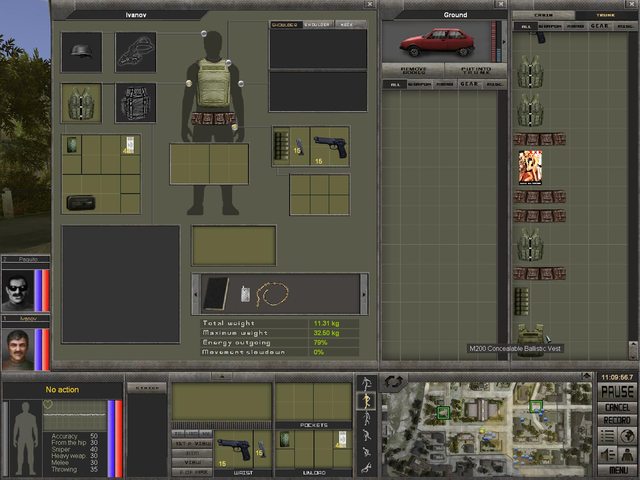640x480 pixels.
Task: Open the first Shoulder slot tab
Action: 285,24
